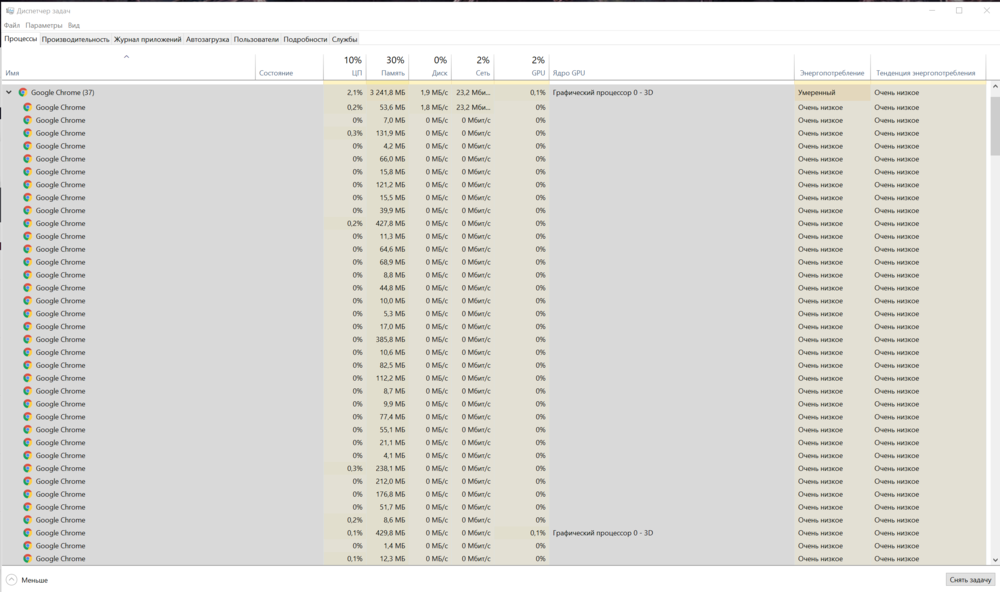Click Chrome icon of the 385,8 МБ process
1000x592 pixels.
coord(28,339)
